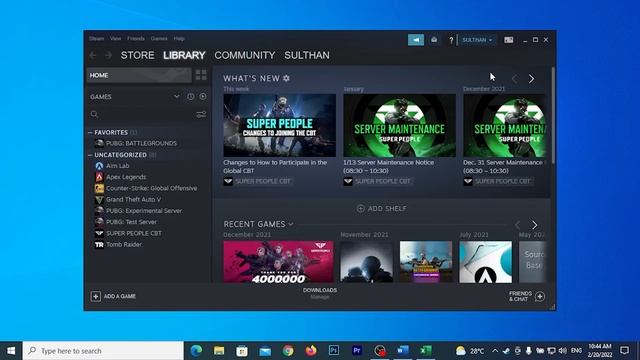
Task: Open What's New settings gear
Action: (287, 78)
